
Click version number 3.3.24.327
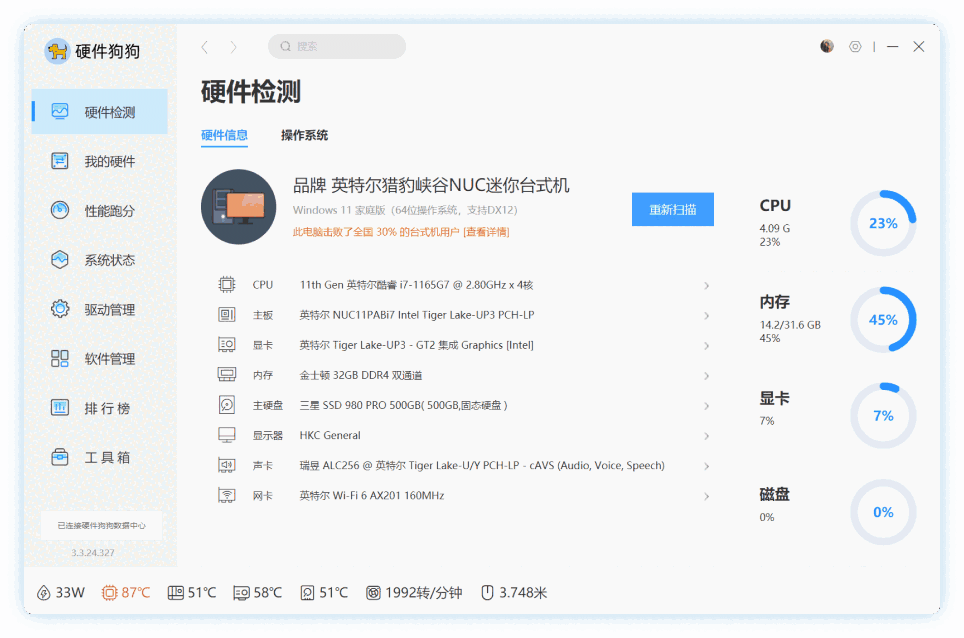click(93, 553)
